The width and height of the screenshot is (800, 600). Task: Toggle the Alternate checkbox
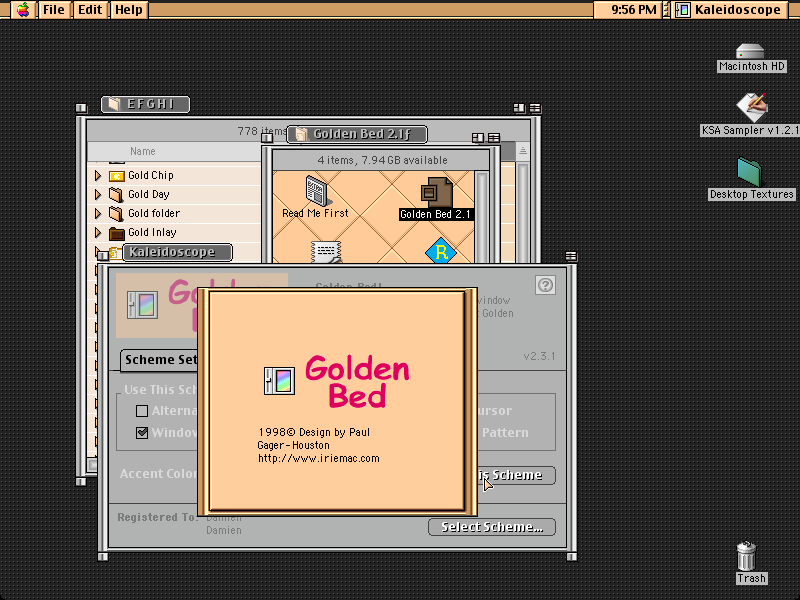click(x=142, y=411)
